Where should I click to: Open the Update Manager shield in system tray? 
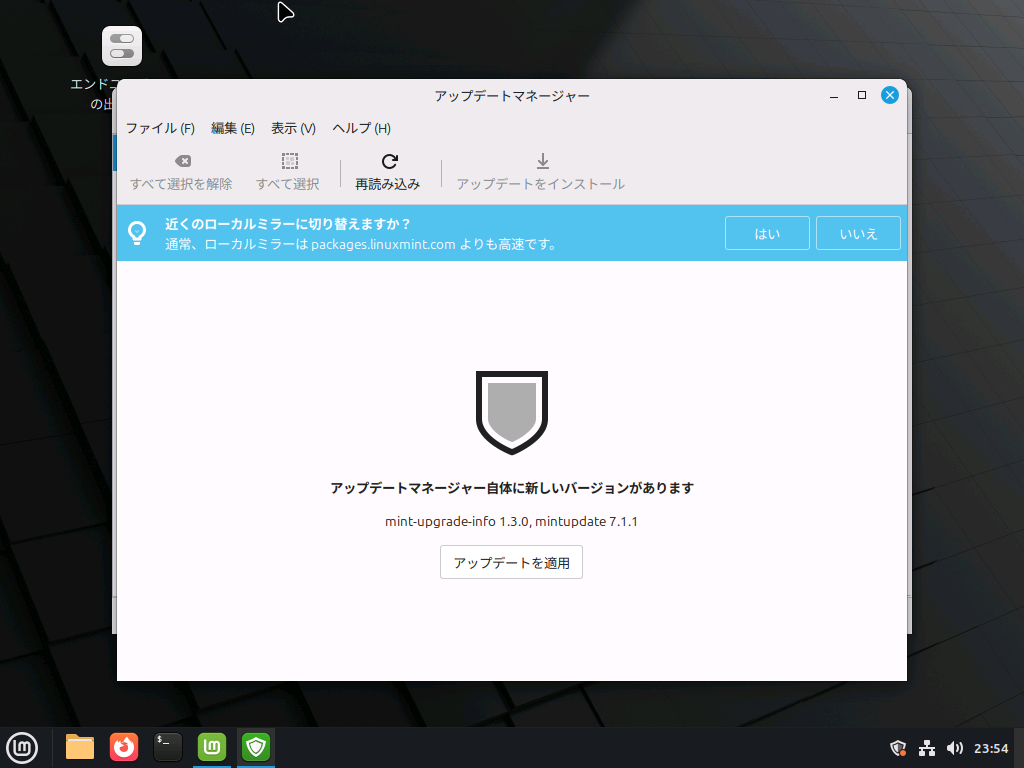pyautogui.click(x=897, y=747)
